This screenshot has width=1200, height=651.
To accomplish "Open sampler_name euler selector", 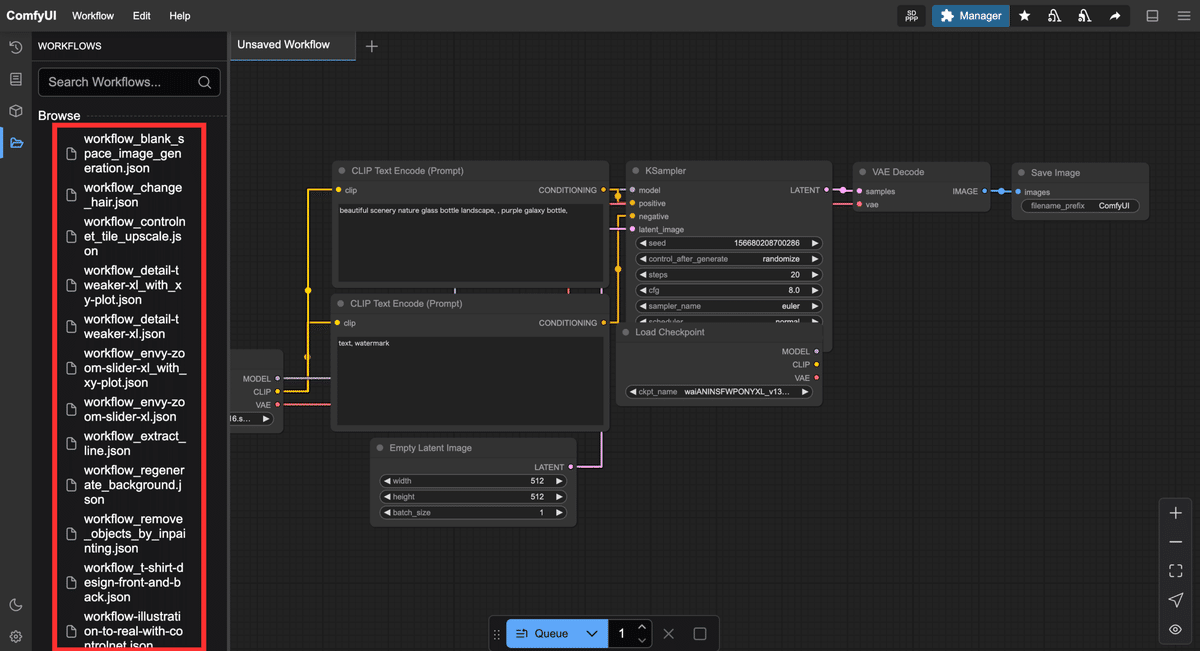I will (x=730, y=306).
